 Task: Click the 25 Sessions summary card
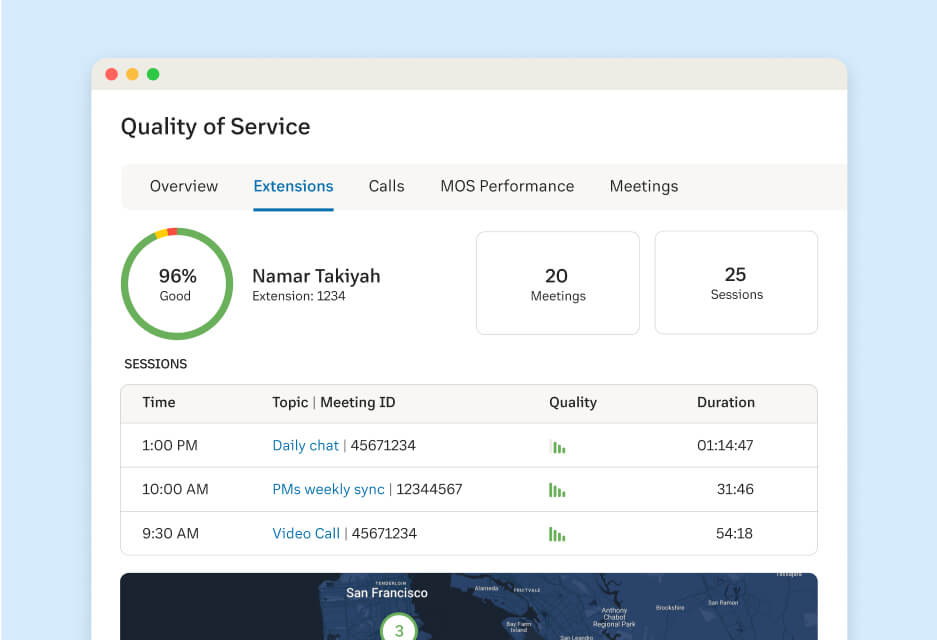coord(736,283)
